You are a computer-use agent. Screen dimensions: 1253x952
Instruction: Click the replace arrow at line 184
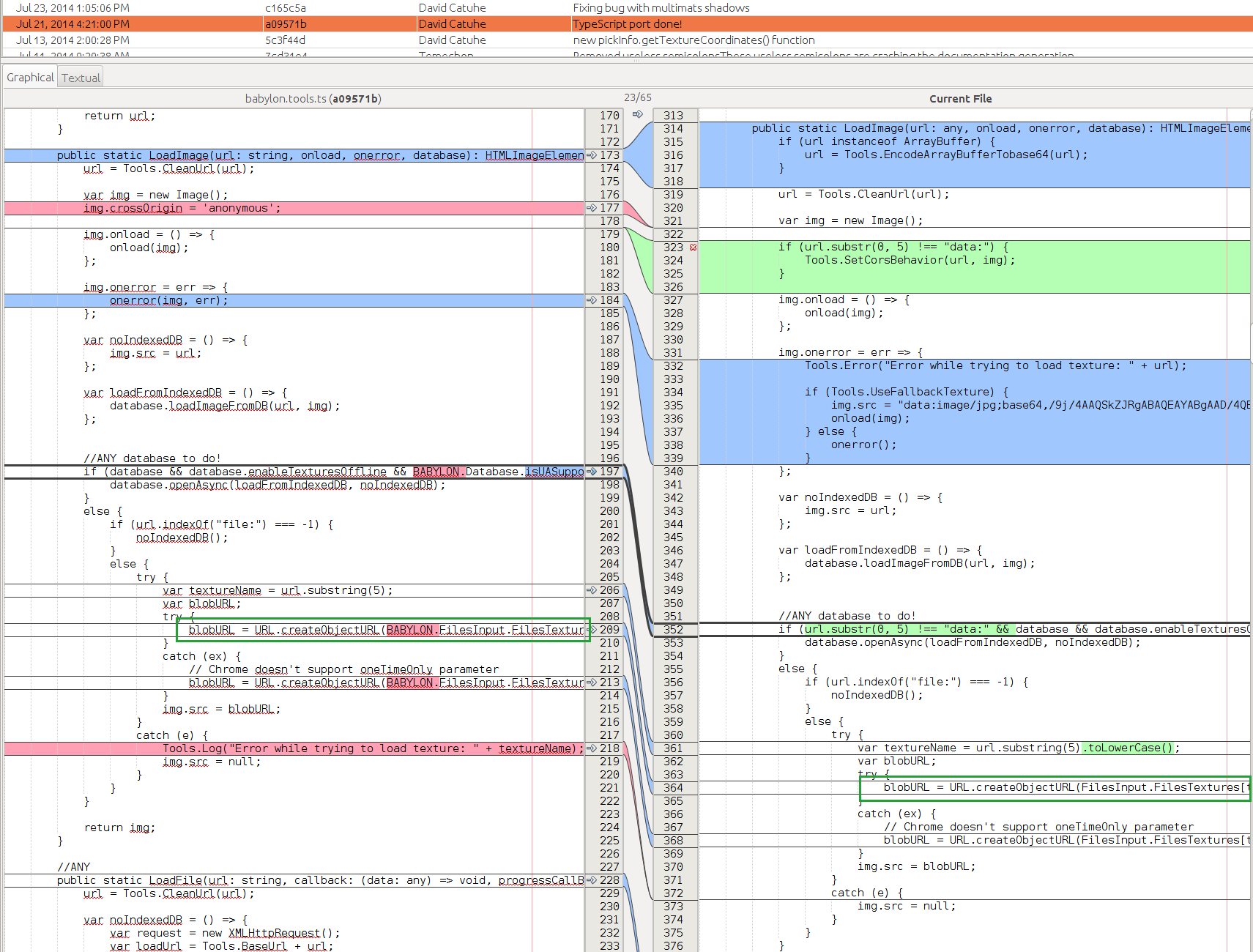coord(592,300)
